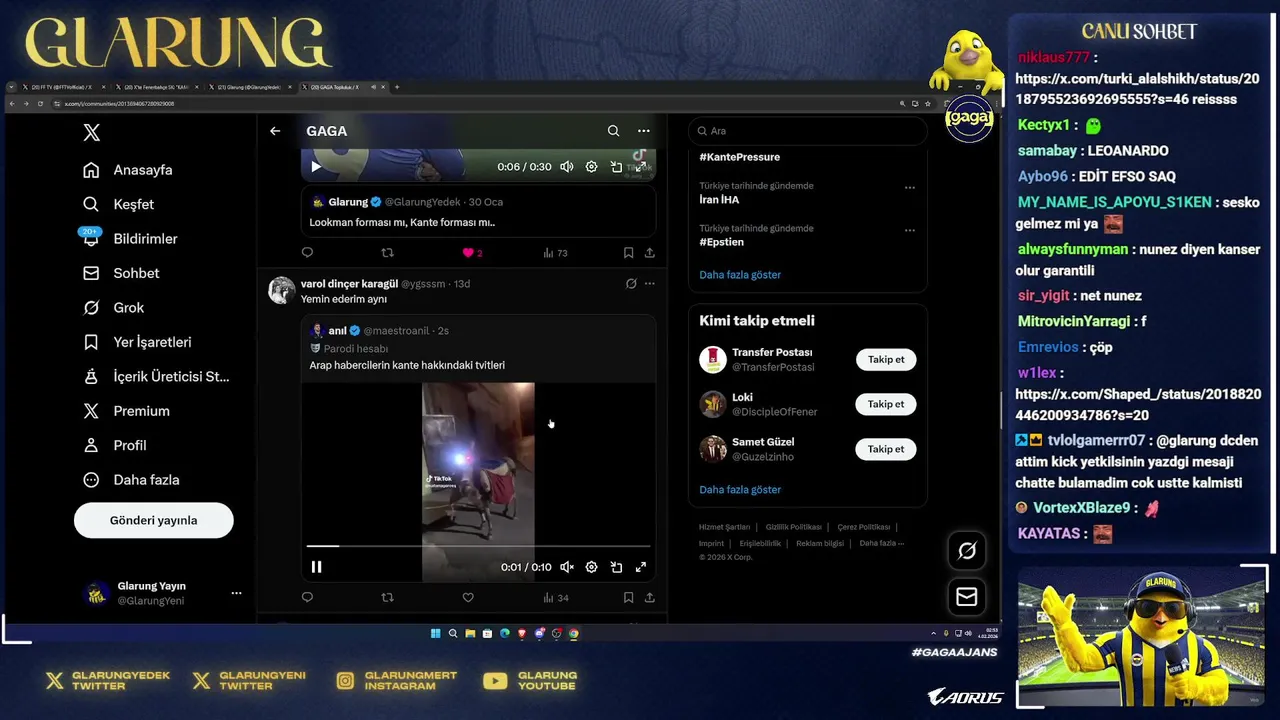
Task: Click the Ara search field
Action: click(807, 131)
